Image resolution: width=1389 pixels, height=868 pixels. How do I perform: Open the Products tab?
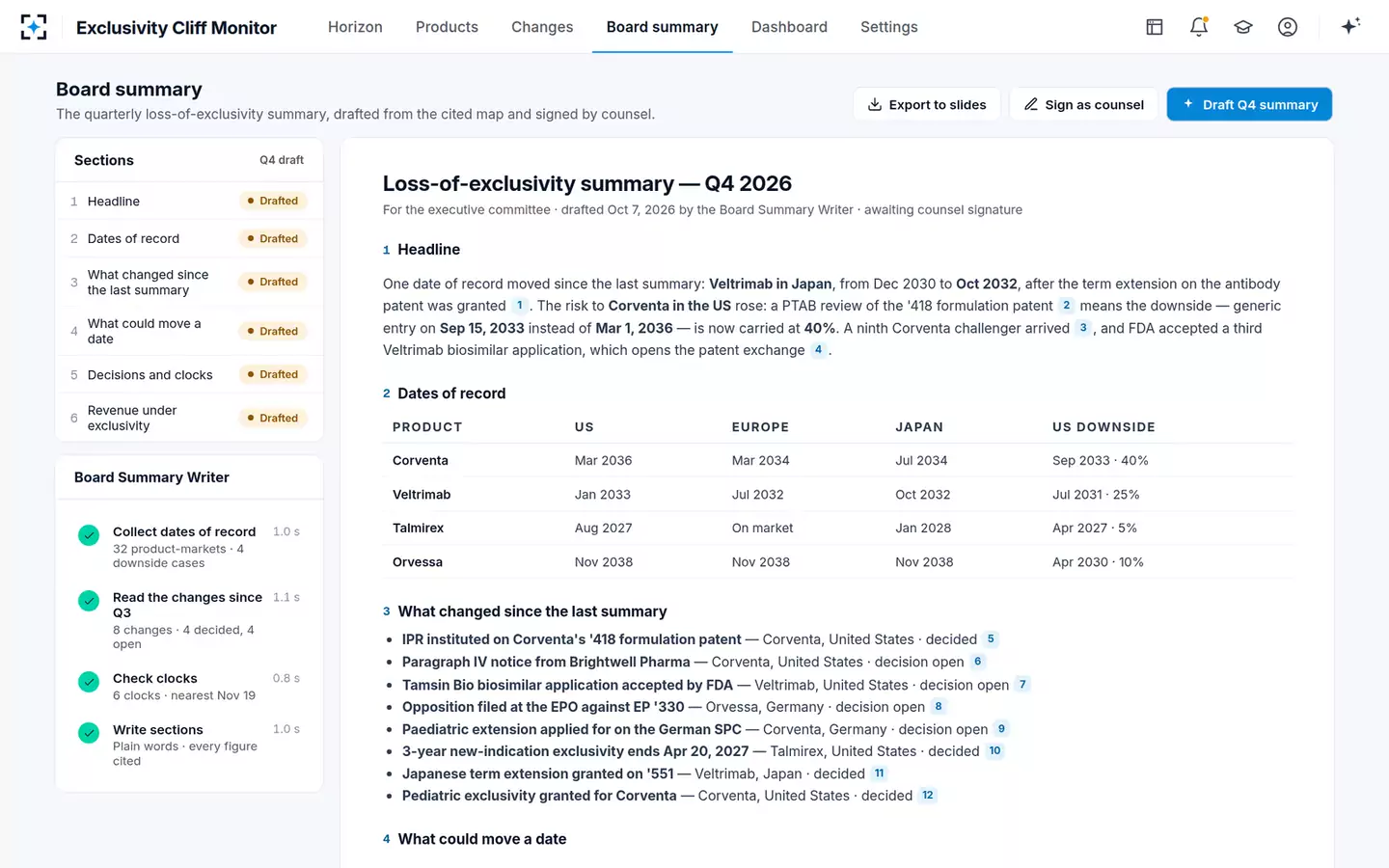[447, 27]
